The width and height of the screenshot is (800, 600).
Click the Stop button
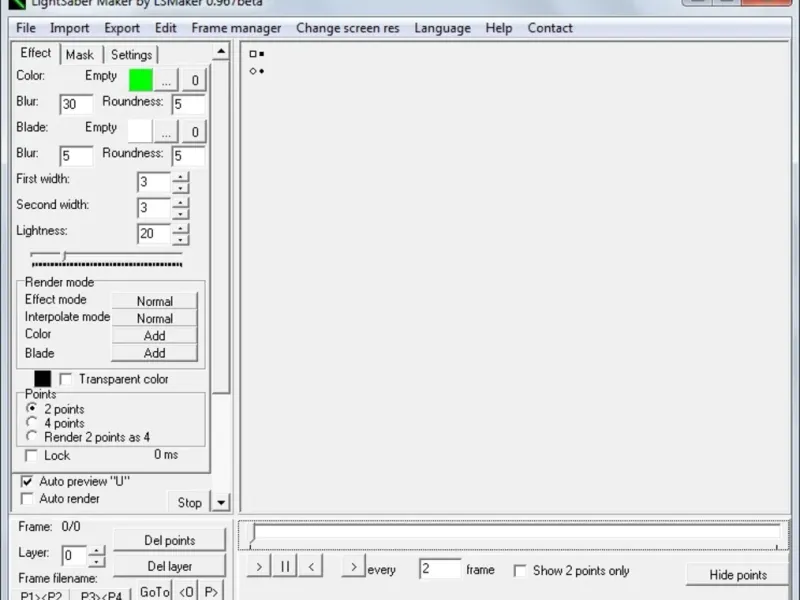(x=189, y=503)
